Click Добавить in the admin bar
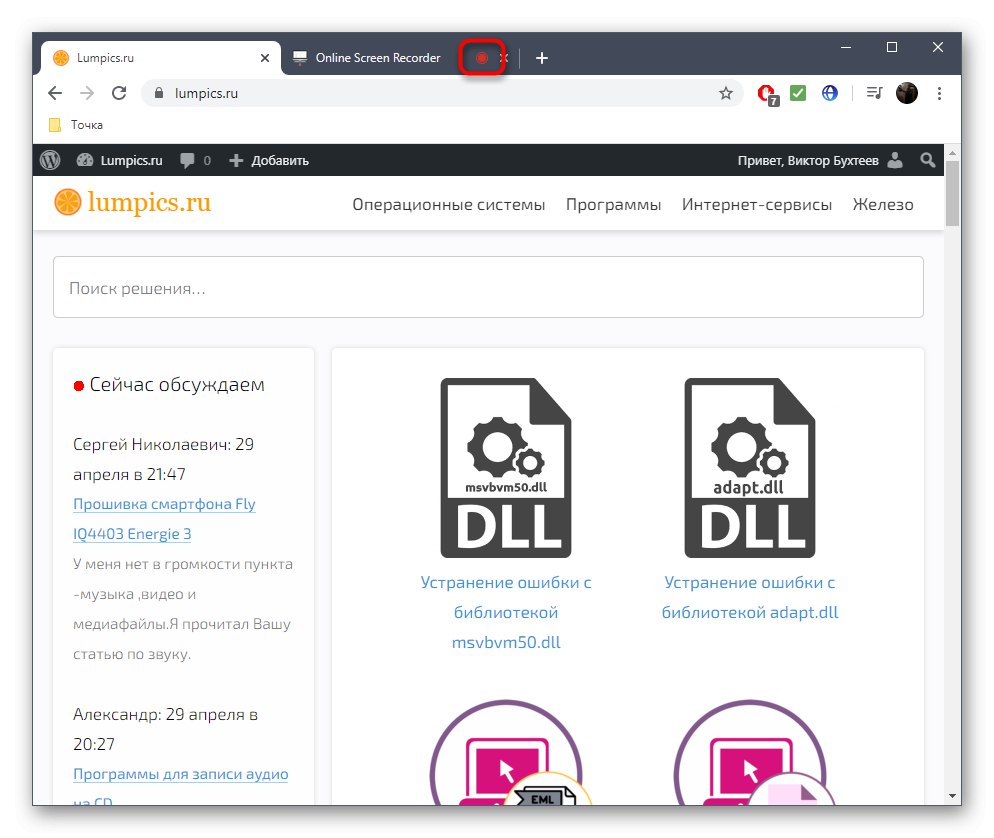 (269, 160)
